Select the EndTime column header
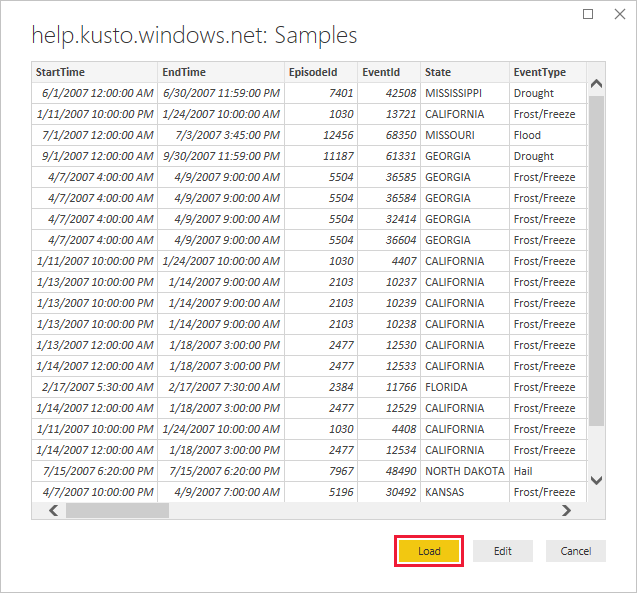This screenshot has height=593, width=637. click(220, 72)
